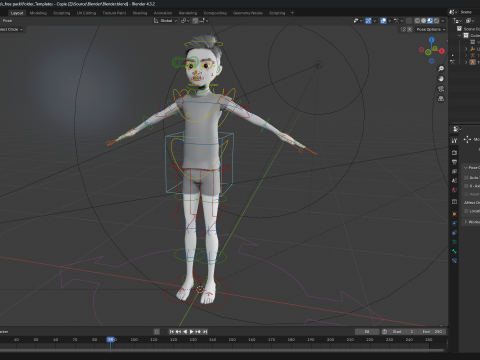The image size is (480, 360).
Task: Open the Output properties tab
Action: click(454, 162)
